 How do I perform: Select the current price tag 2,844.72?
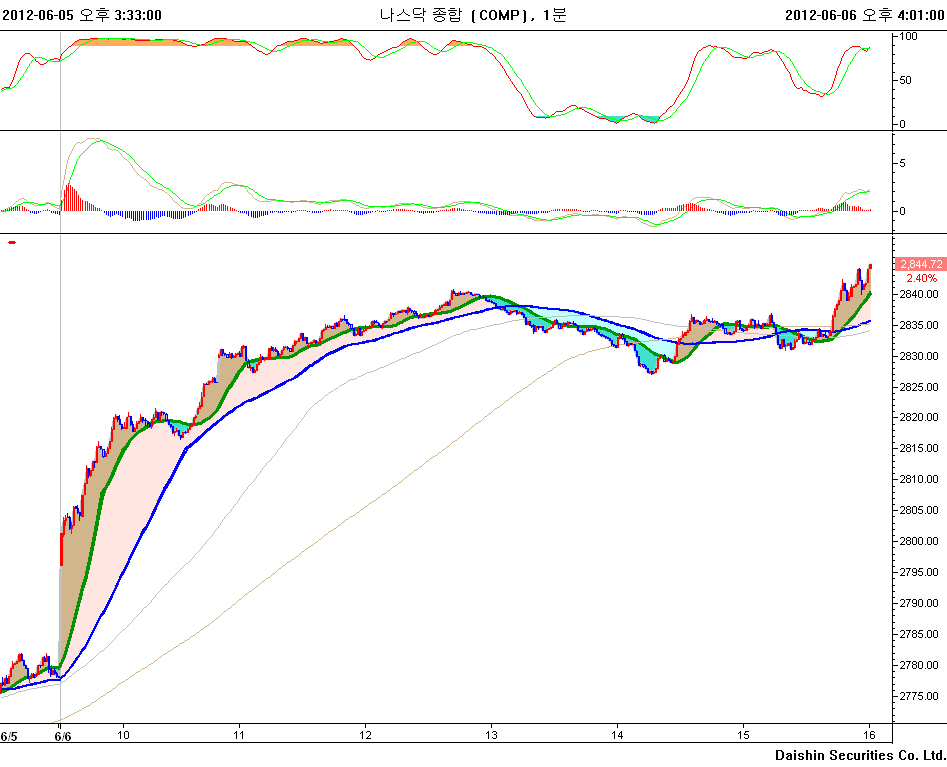point(920,264)
